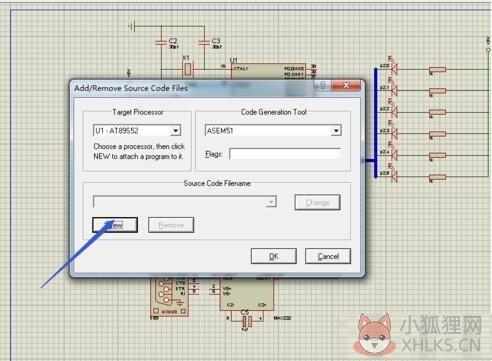Select the top resistor beside the LEDs
Screen dimensions: 492x361
(437, 69)
